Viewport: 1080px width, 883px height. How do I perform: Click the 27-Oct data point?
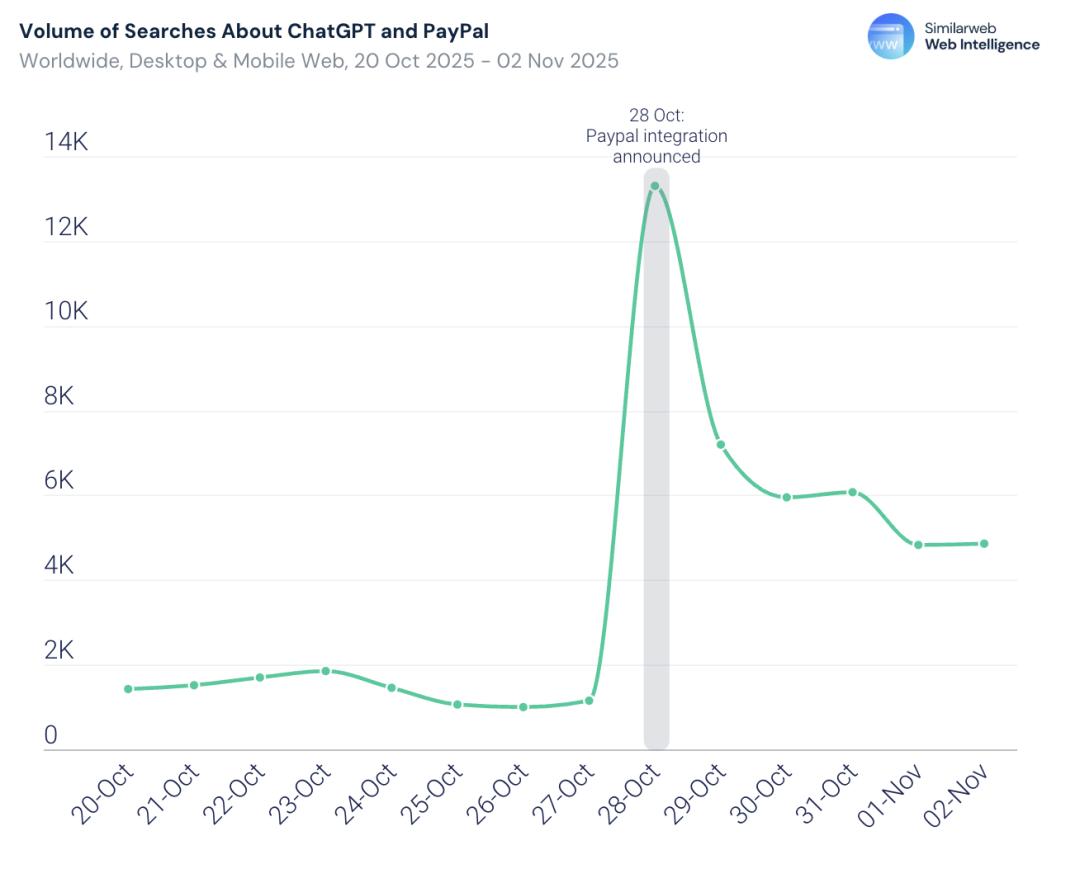tap(589, 700)
